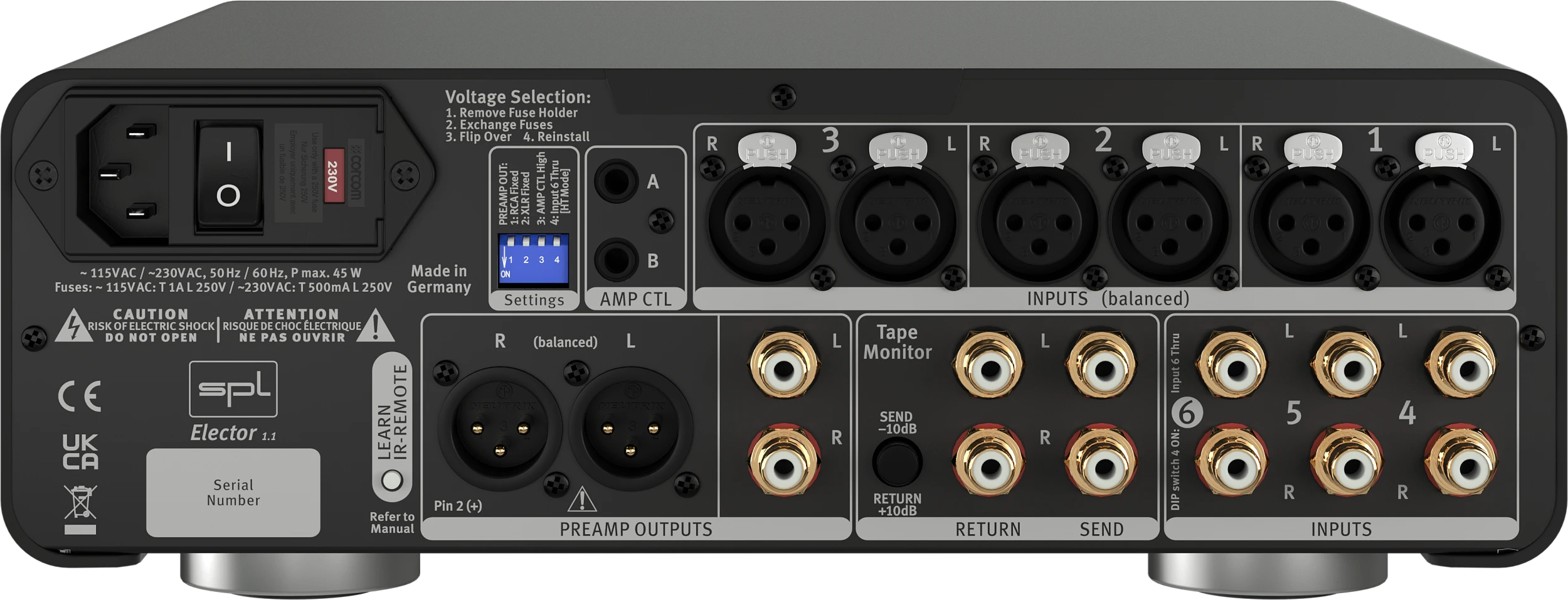Click the "INPUTS (balanced)" label
Screen dimensions: 1568x600
(x=1108, y=299)
